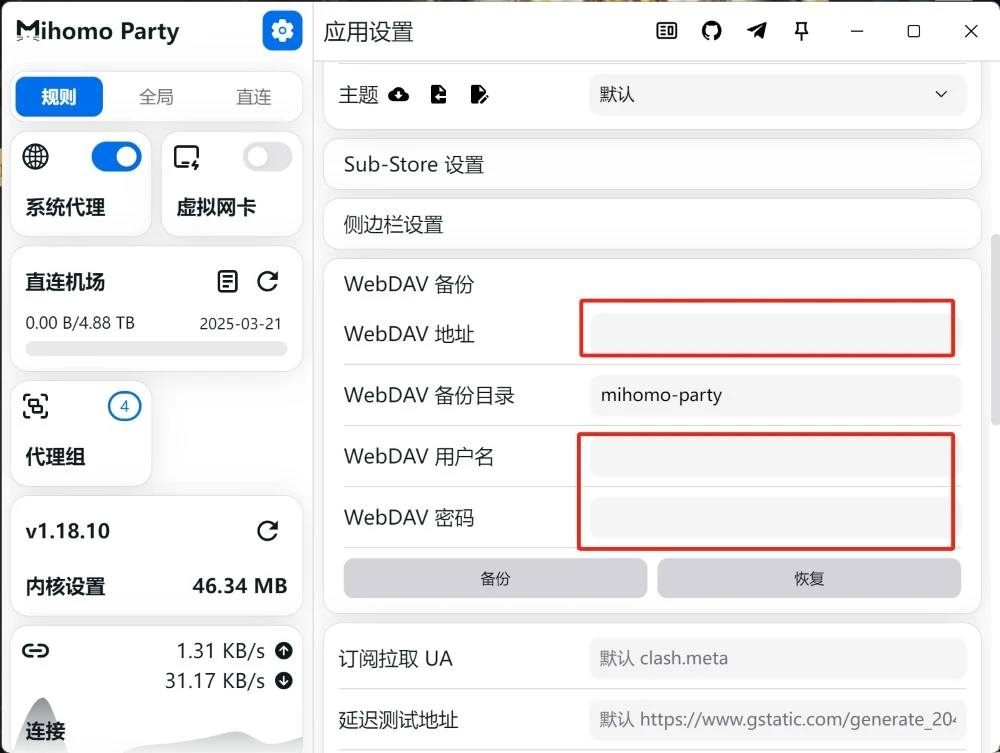Image resolution: width=1000 pixels, height=753 pixels.
Task: Open the Telegram paper plane icon
Action: (x=756, y=31)
